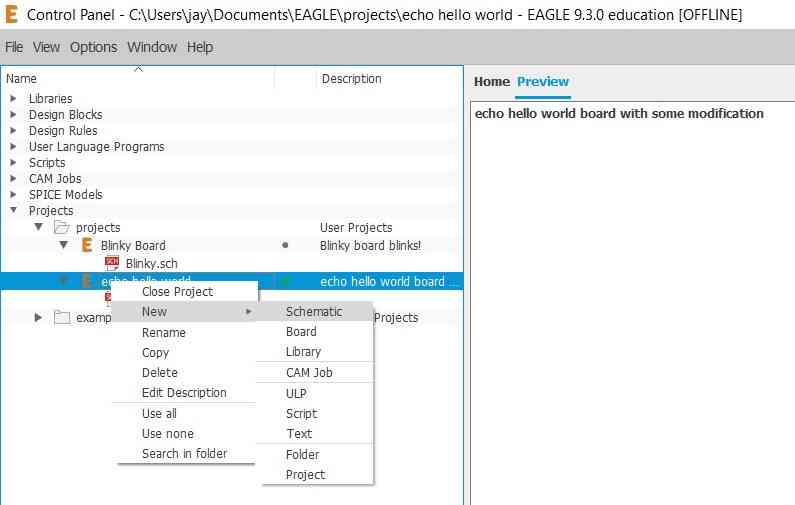Collapse the Blinky Board project arrow
The image size is (795, 505).
63,245
